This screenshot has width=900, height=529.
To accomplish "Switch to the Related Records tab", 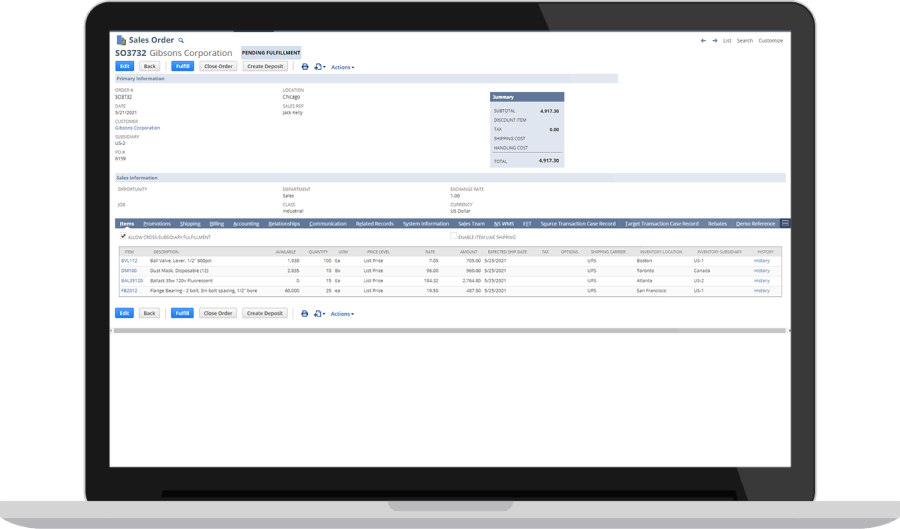I will point(374,224).
